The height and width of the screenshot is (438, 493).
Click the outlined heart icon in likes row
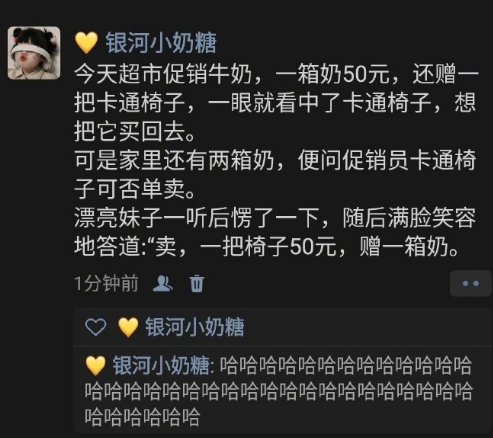point(96,327)
